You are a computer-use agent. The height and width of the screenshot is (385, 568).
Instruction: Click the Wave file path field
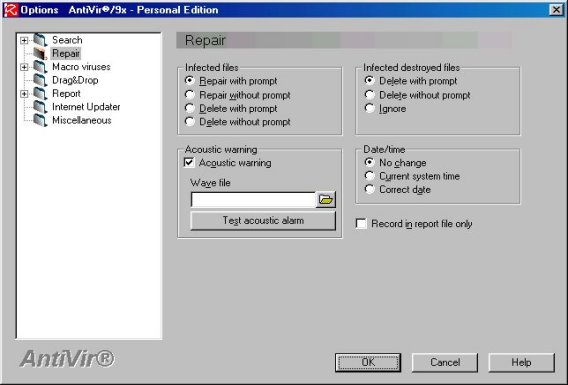pyautogui.click(x=253, y=200)
